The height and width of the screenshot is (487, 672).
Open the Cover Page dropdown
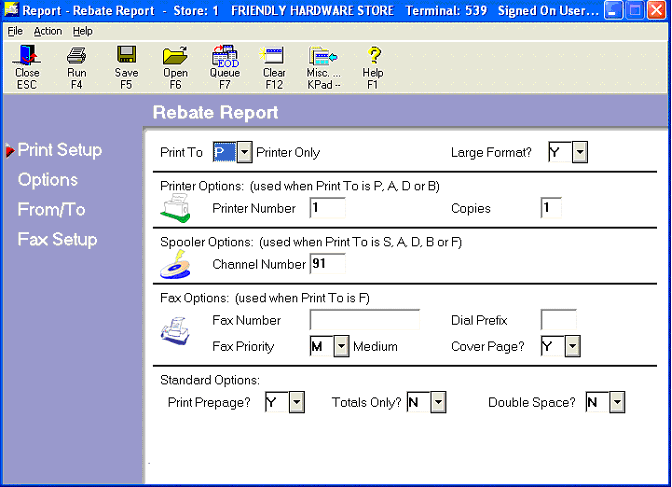pos(573,346)
